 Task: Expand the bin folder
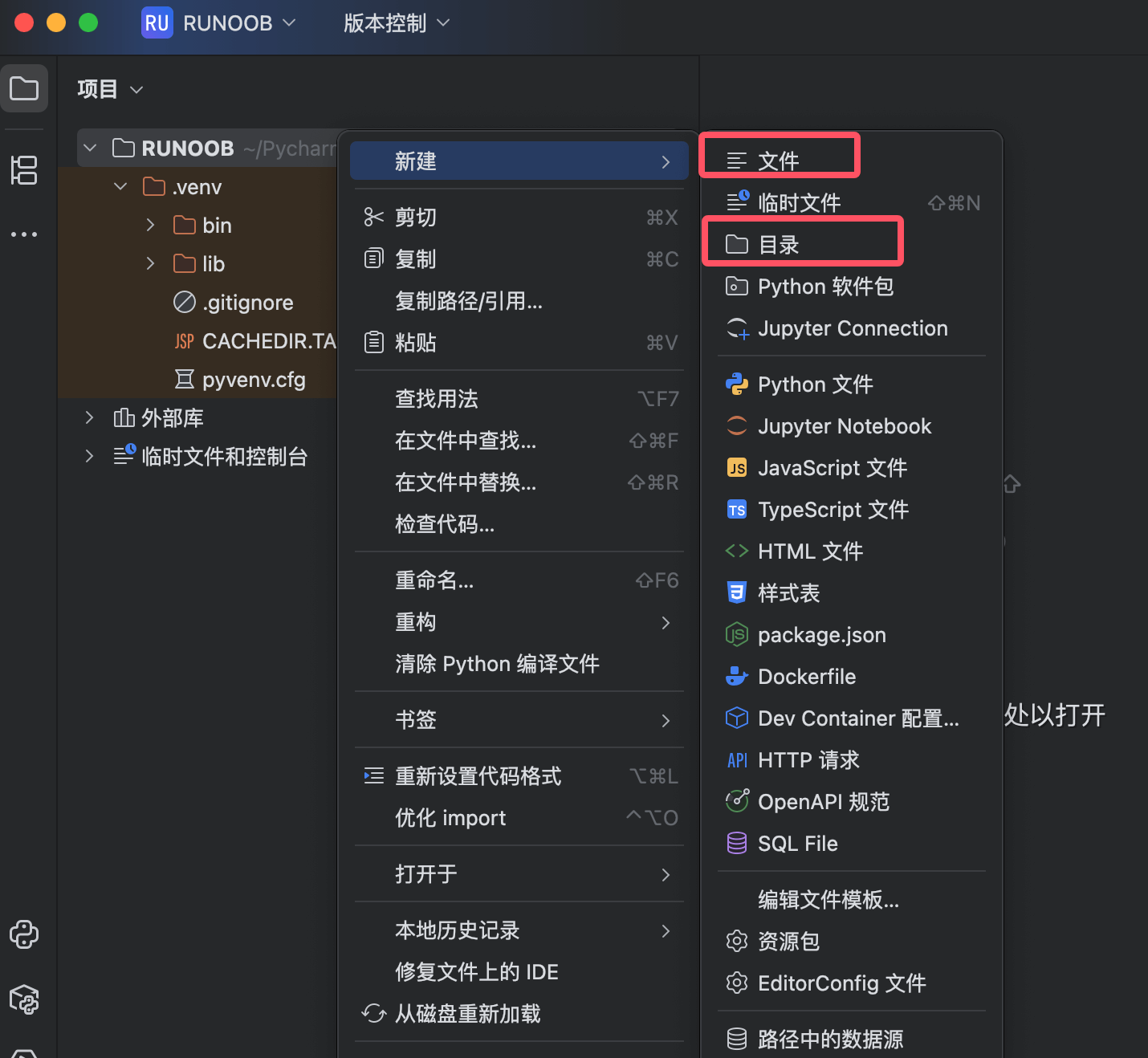coord(150,226)
